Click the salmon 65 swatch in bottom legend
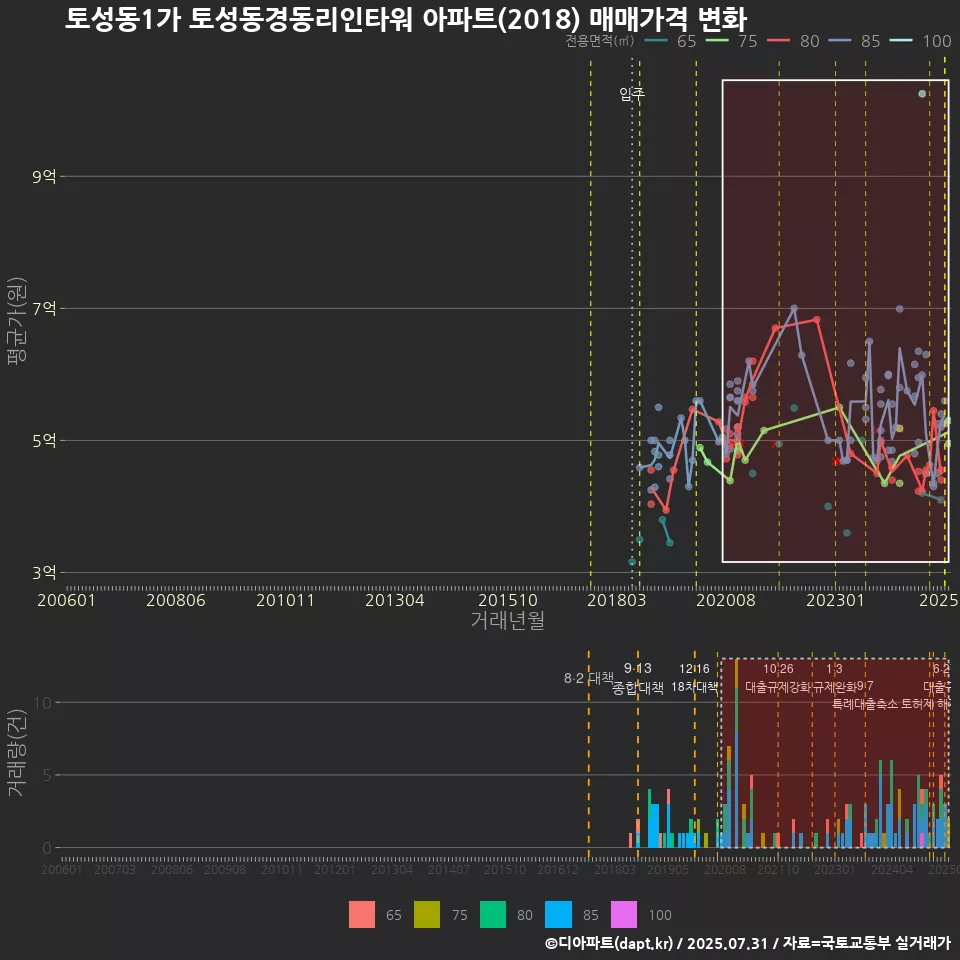This screenshot has width=960, height=960. click(x=362, y=915)
